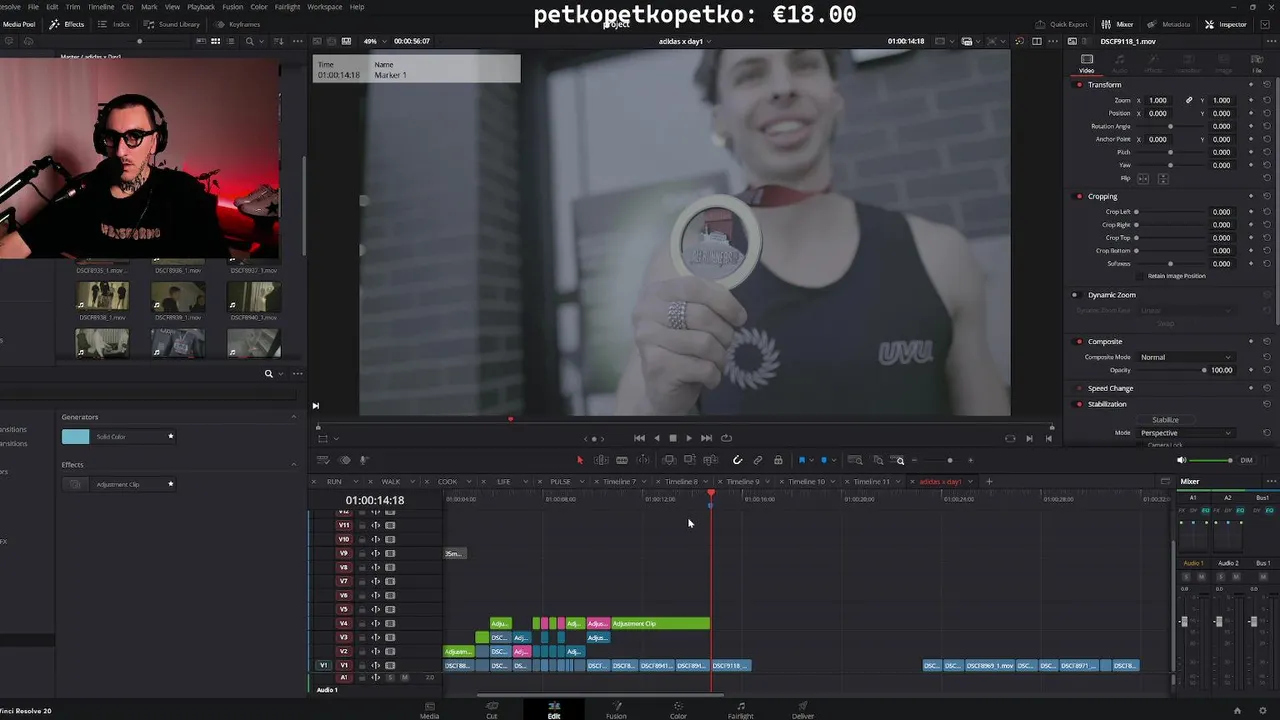Open the Composite Mode dropdown

(x=1186, y=357)
